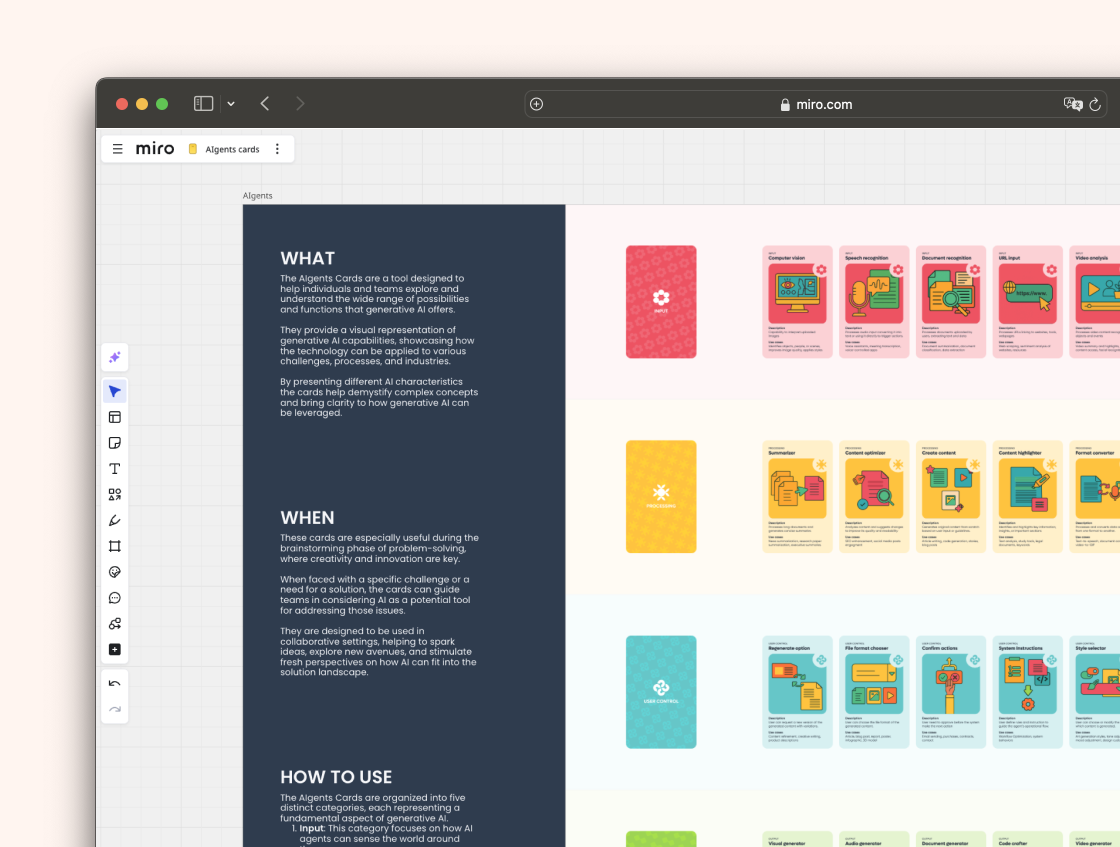Select the Content optimizer card
The image size is (1120, 847).
click(874, 496)
